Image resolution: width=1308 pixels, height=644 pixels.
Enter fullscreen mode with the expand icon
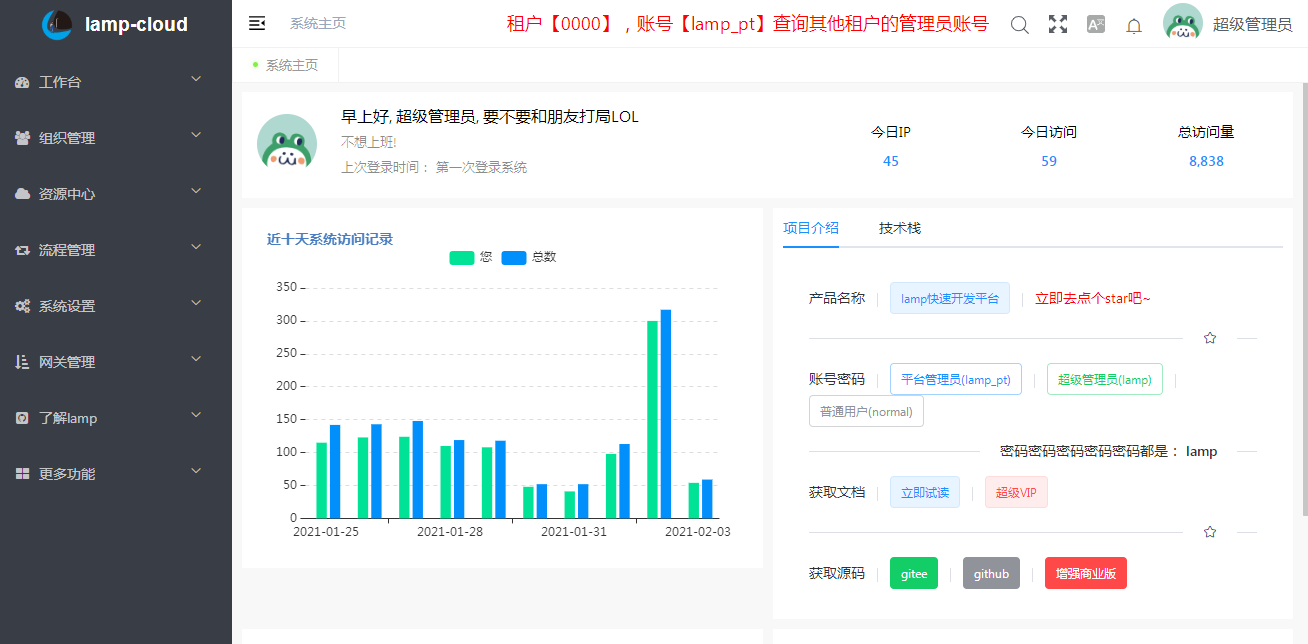(1057, 25)
